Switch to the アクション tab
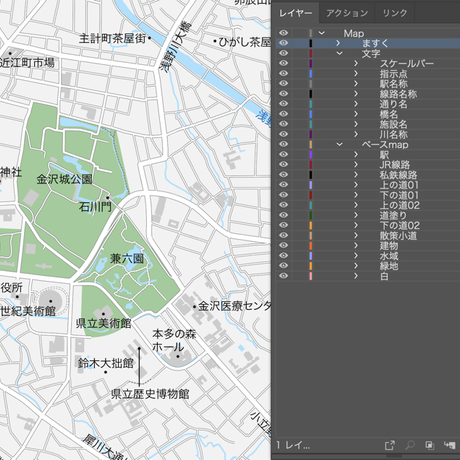Image resolution: width=460 pixels, height=460 pixels. coord(347,13)
